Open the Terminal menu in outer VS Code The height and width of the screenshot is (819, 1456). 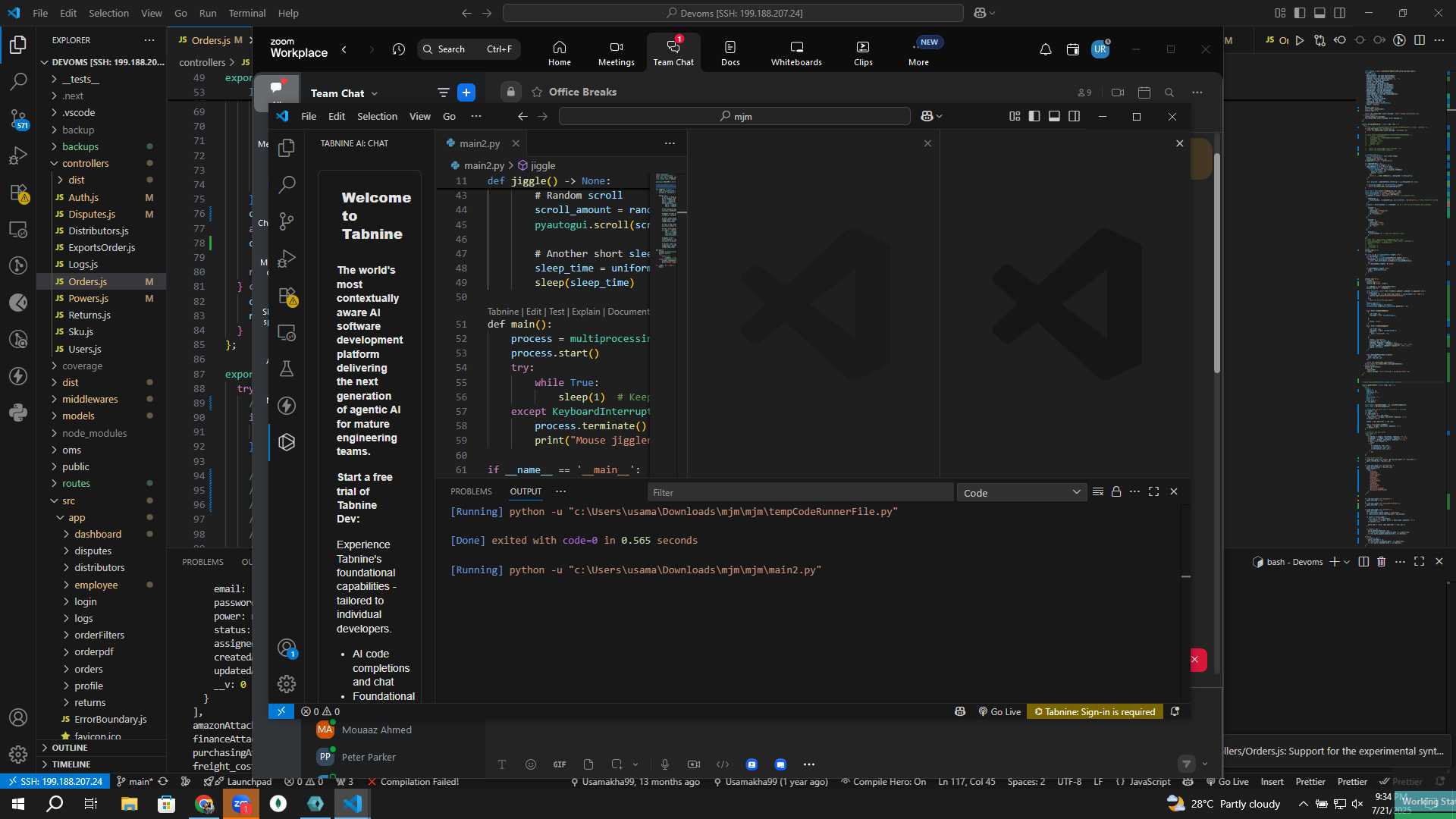(x=247, y=13)
